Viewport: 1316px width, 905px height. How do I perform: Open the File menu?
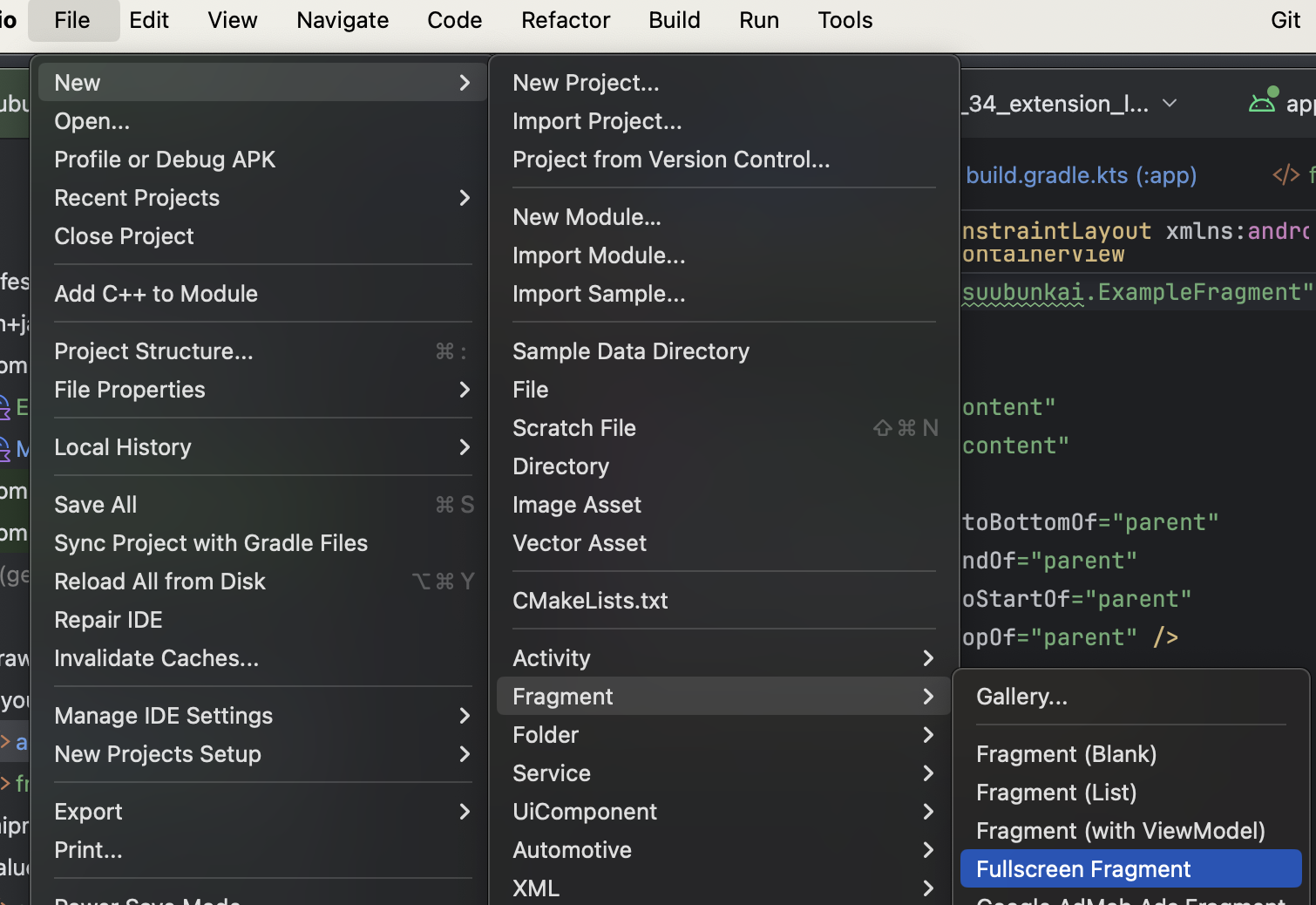[72, 20]
